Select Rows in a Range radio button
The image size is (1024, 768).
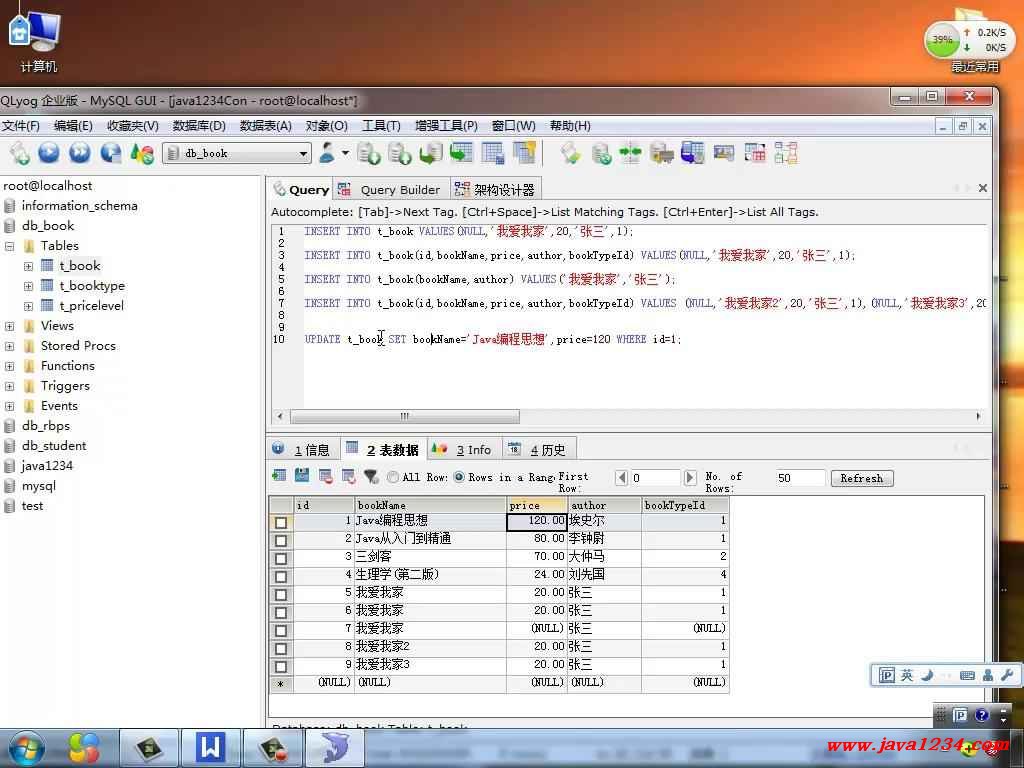tap(459, 477)
